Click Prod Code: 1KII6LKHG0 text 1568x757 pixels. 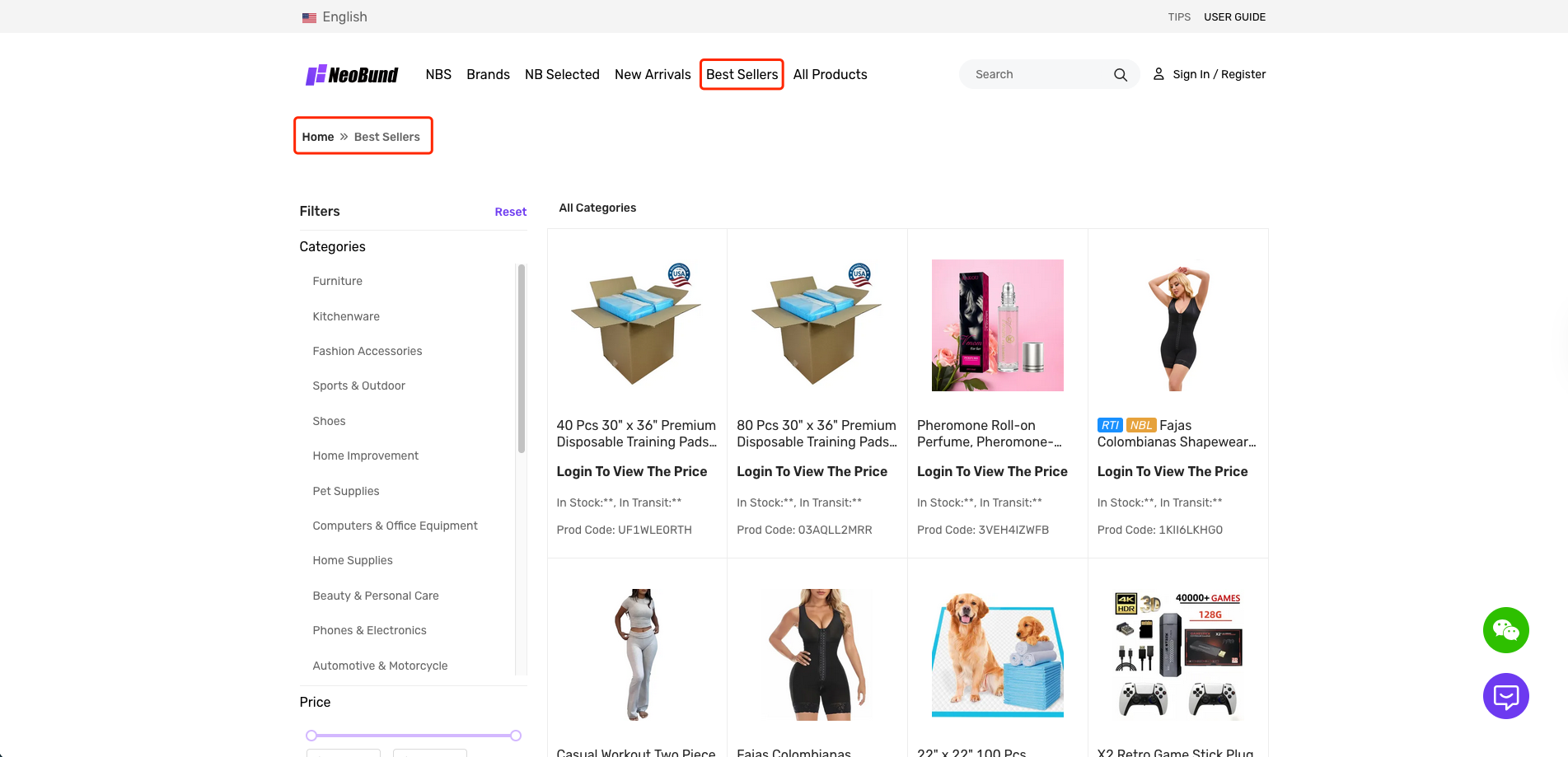coord(1160,530)
